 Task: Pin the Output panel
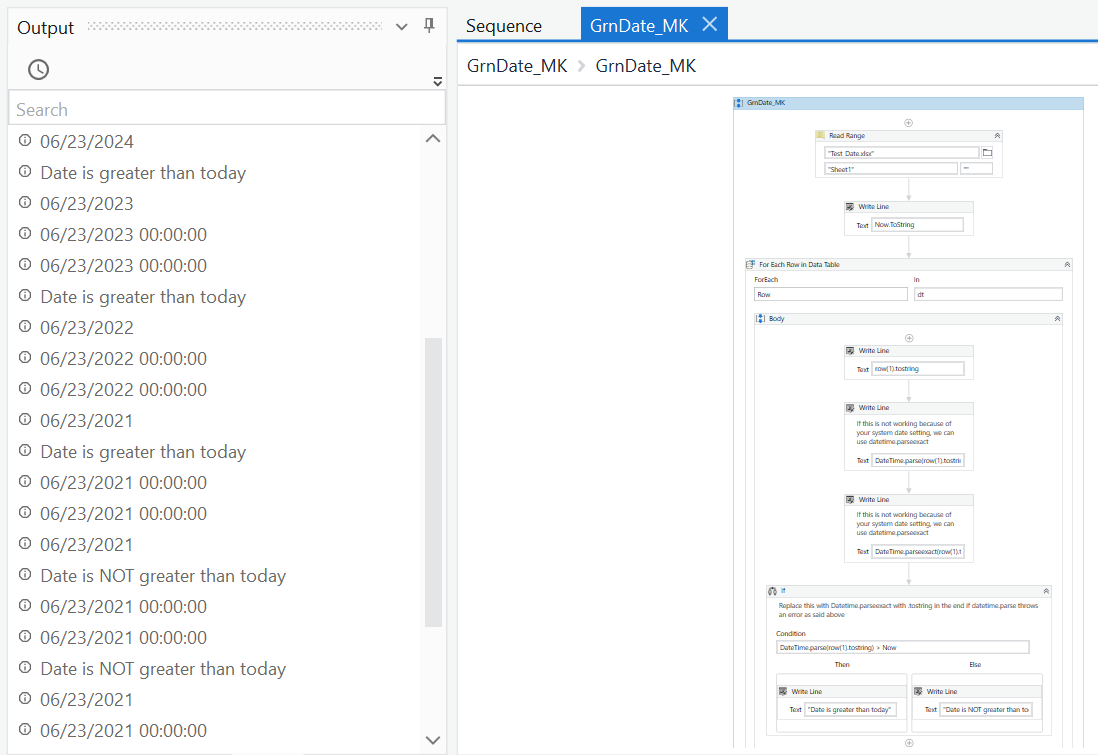(429, 26)
